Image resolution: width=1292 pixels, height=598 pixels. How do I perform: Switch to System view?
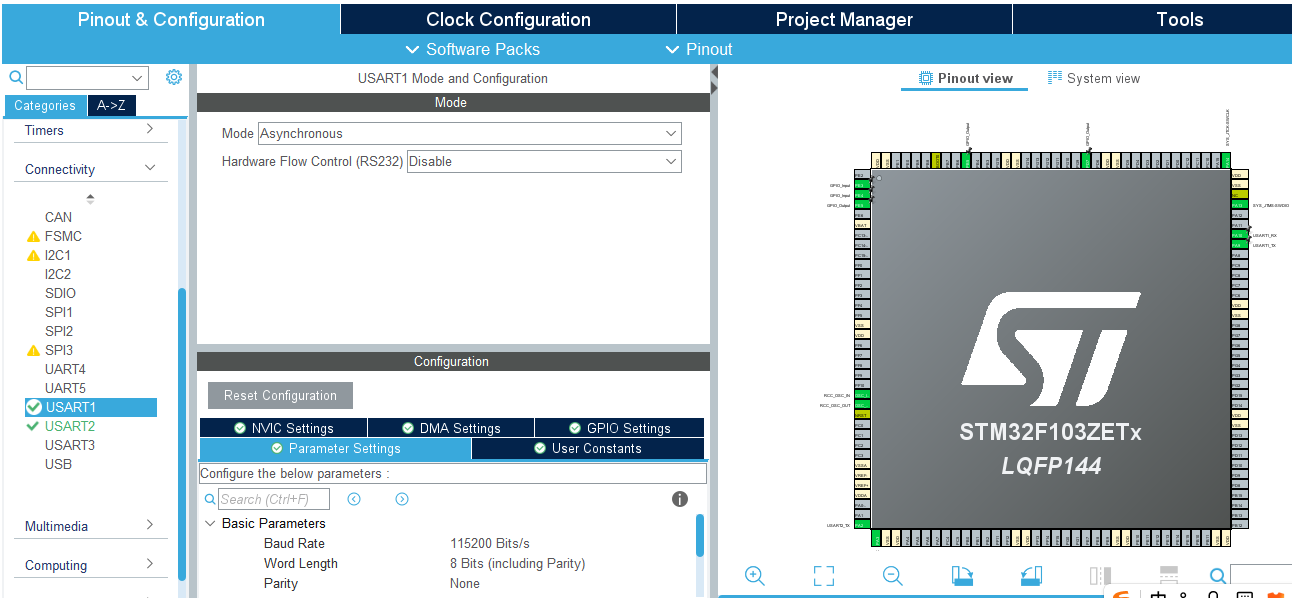click(1093, 78)
